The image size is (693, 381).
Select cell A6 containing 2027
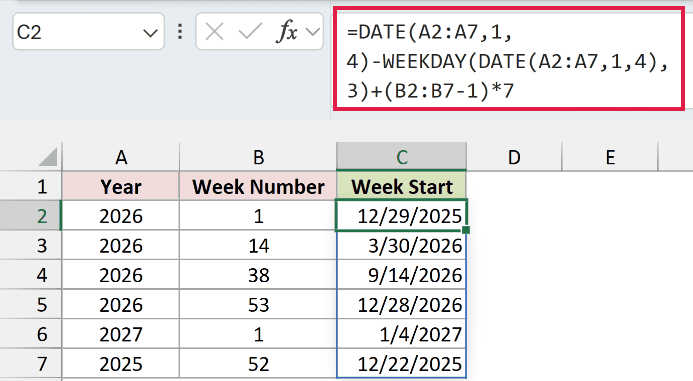click(x=121, y=334)
